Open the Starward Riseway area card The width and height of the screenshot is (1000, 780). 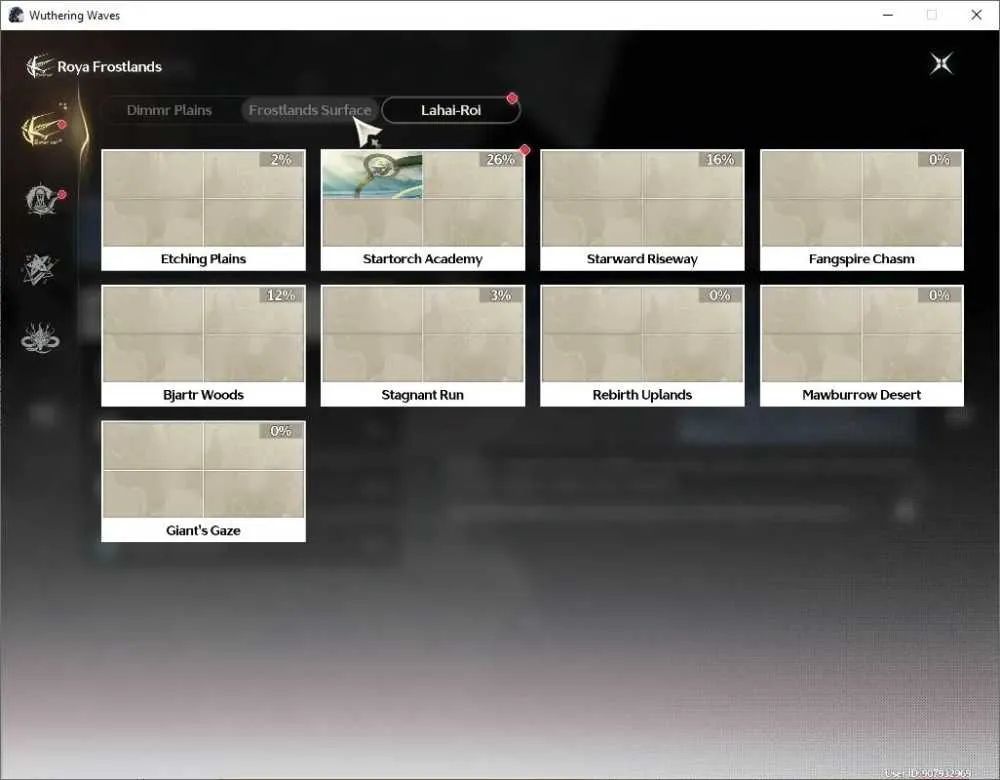pyautogui.click(x=642, y=210)
